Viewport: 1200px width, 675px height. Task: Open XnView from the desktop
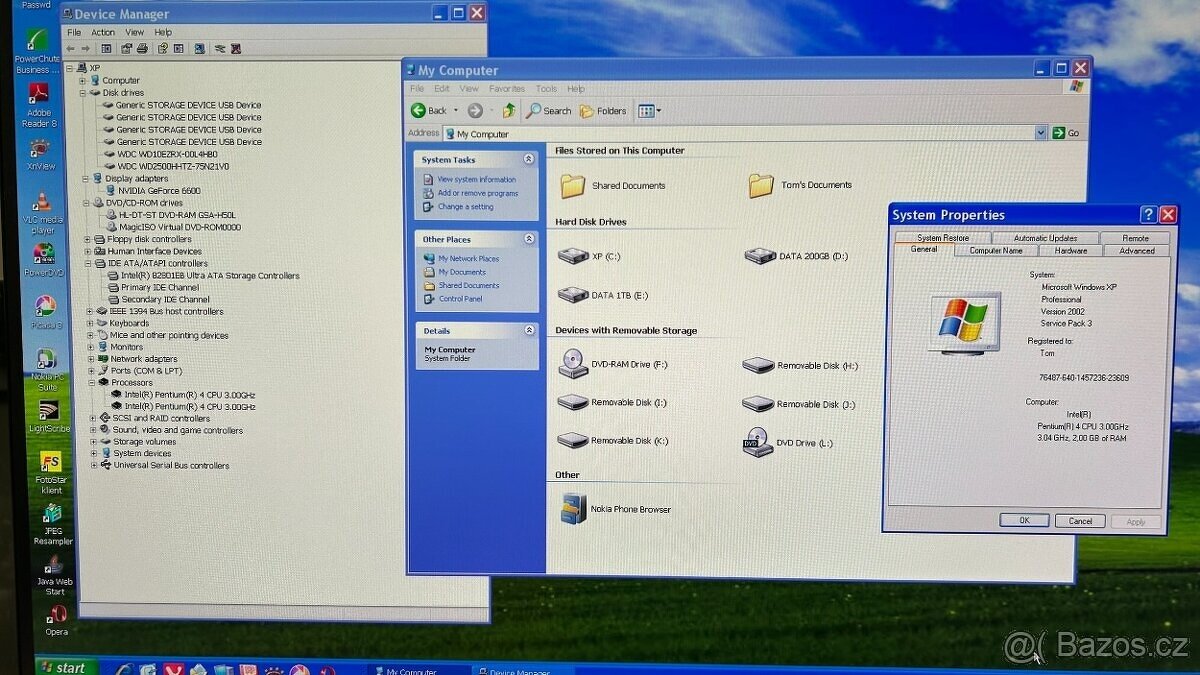point(40,150)
